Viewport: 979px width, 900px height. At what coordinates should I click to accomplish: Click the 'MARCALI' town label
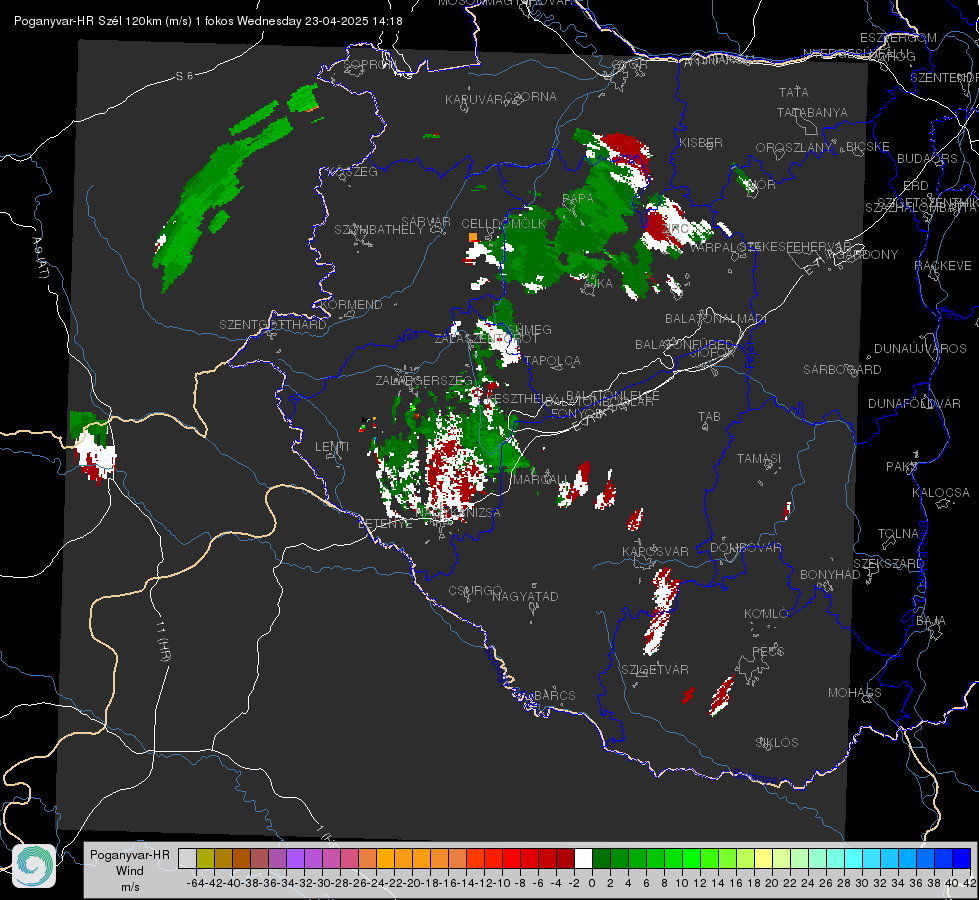pyautogui.click(x=540, y=480)
